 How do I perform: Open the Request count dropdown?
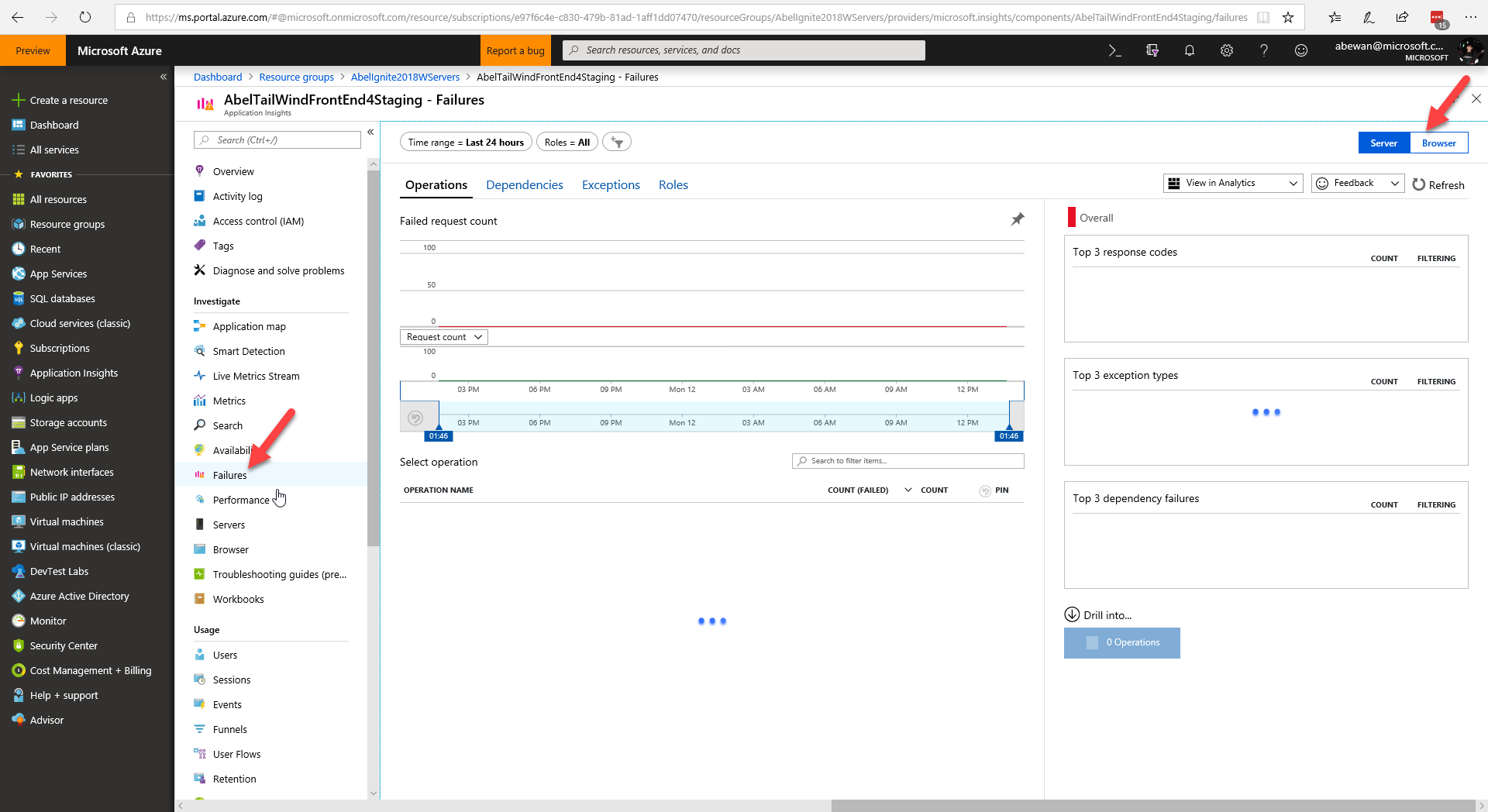tap(444, 337)
